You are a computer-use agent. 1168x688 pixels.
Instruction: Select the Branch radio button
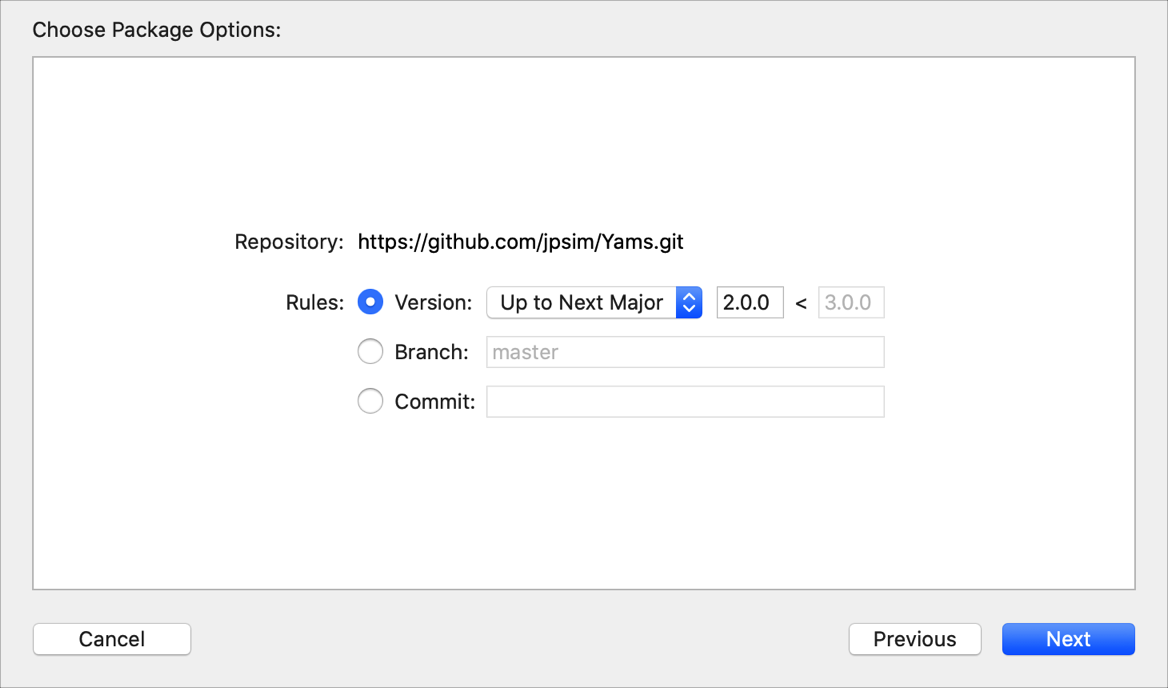370,352
